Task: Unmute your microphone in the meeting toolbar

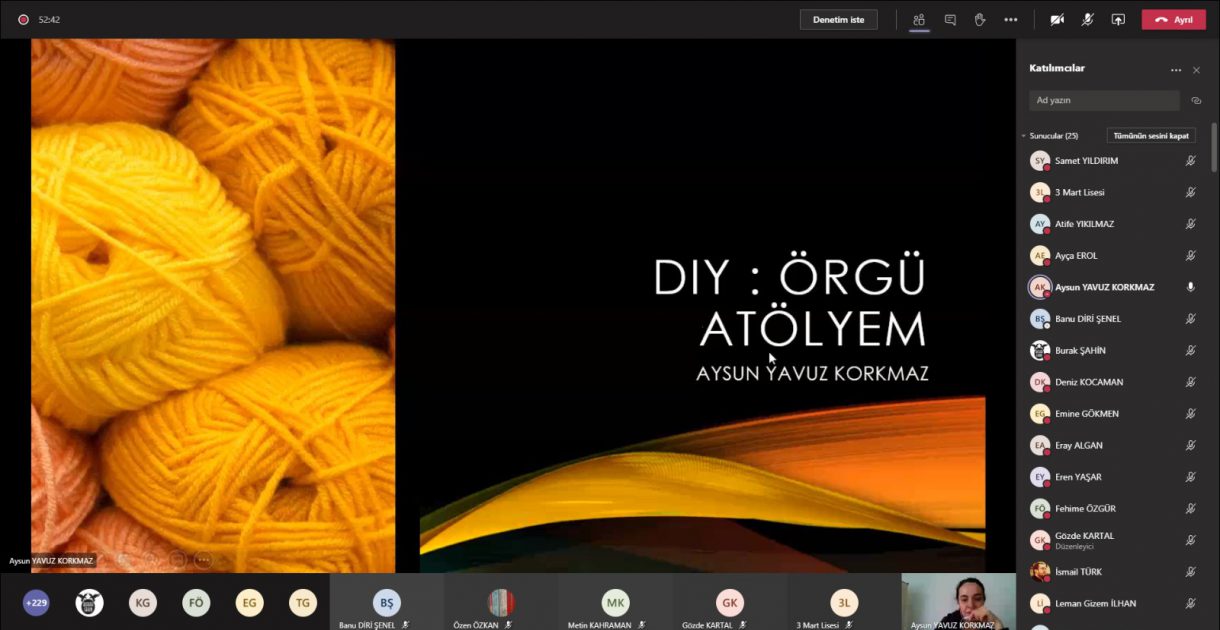Action: [1088, 19]
